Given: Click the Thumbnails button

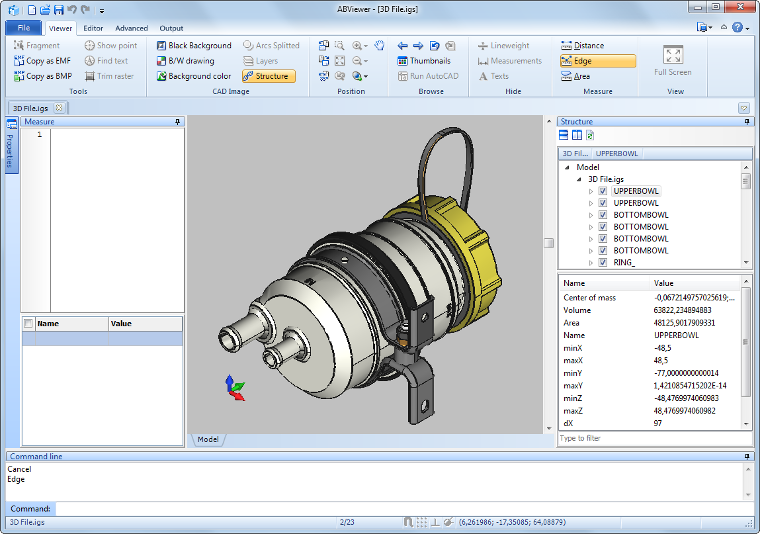Looking at the screenshot, I should pyautogui.click(x=424, y=61).
